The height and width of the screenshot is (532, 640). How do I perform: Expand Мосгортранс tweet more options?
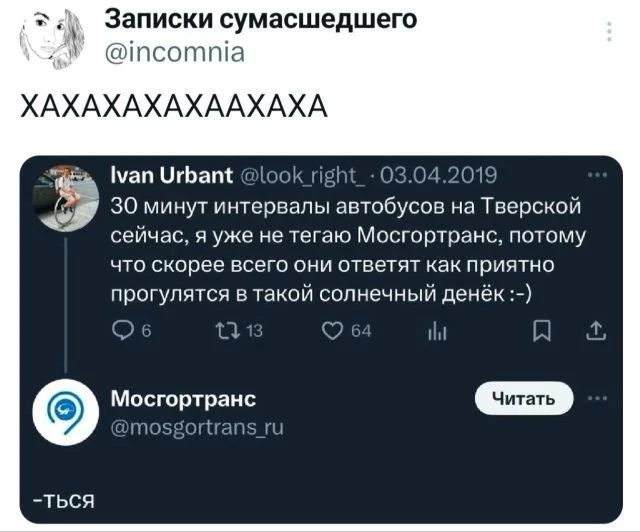[x=598, y=398]
